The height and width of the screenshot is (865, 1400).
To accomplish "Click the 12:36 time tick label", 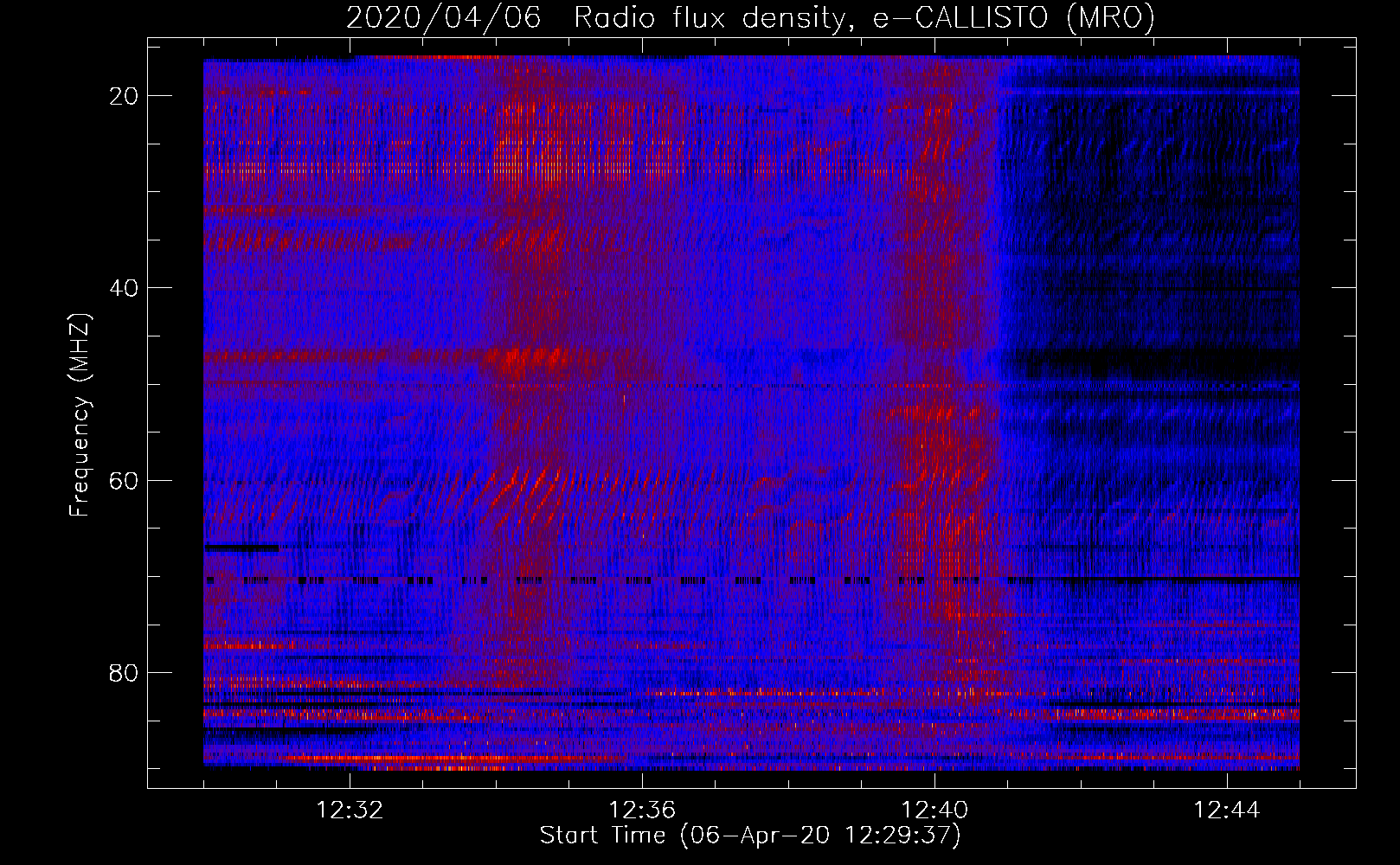I will pos(642,811).
